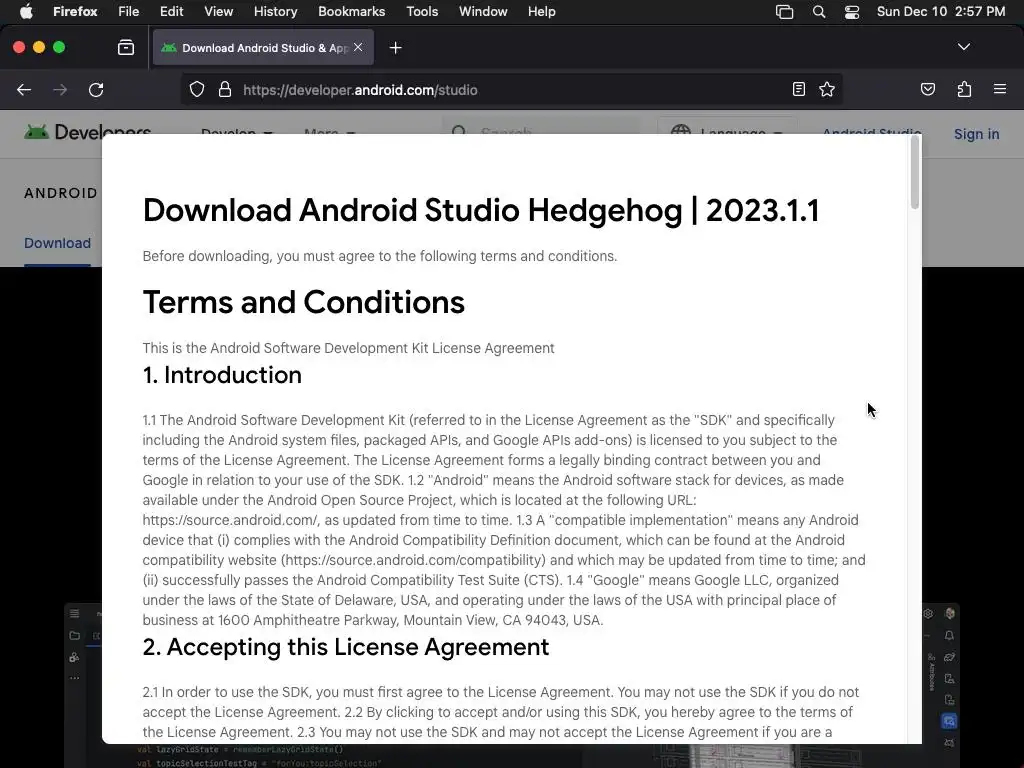Go back with the browser back arrow

(x=24, y=89)
